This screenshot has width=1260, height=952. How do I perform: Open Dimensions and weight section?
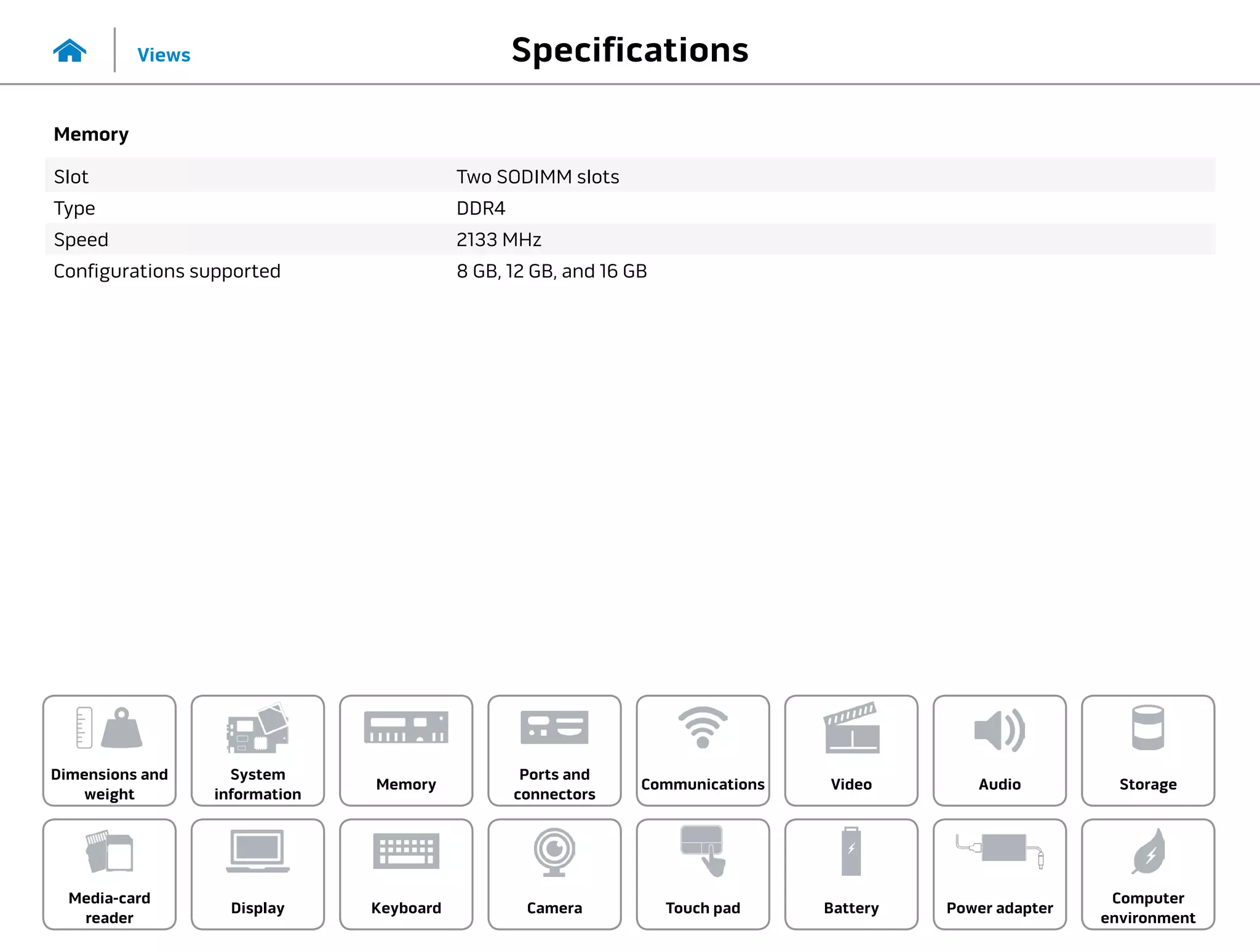tap(110, 750)
